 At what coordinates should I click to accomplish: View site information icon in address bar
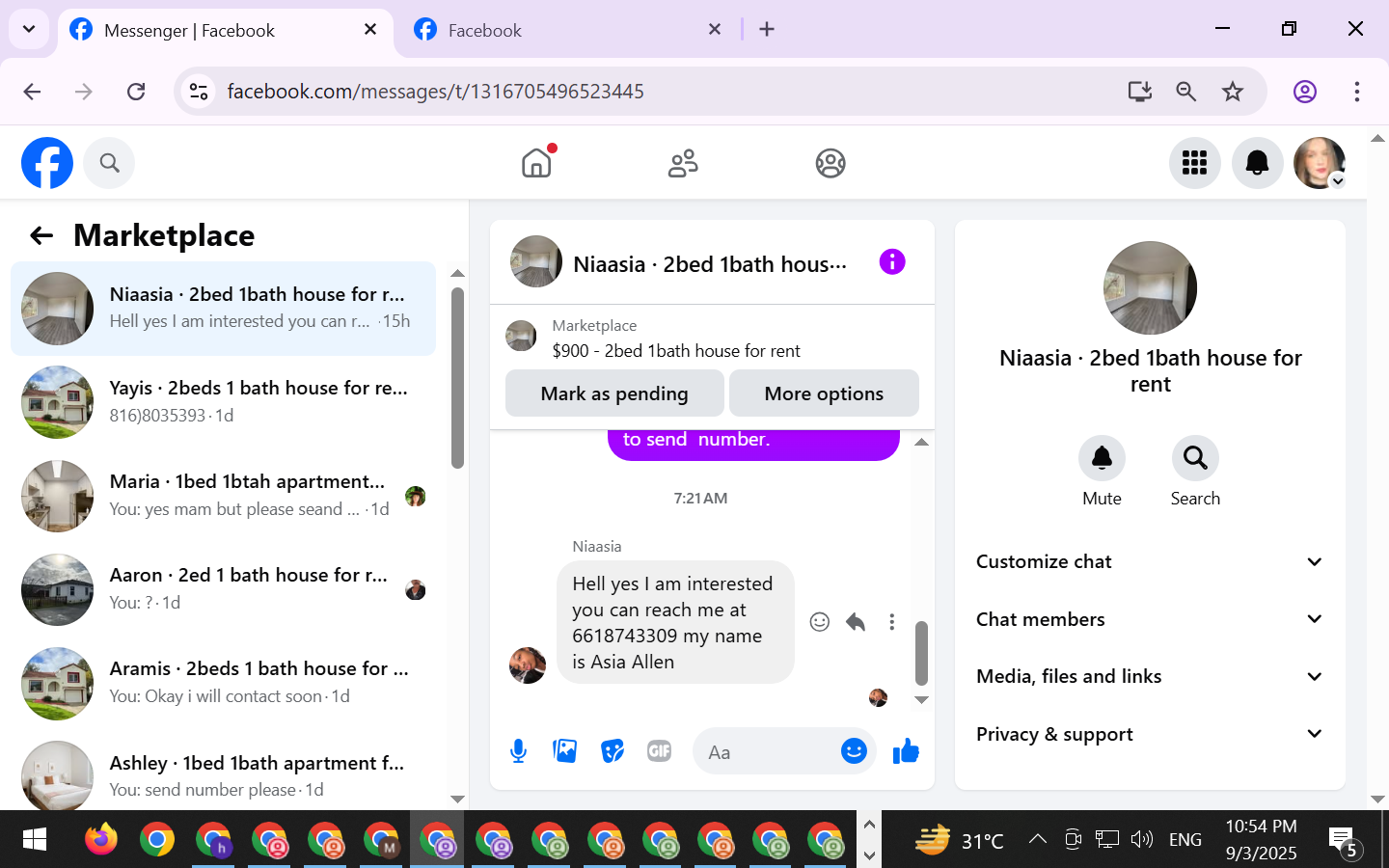click(x=199, y=92)
